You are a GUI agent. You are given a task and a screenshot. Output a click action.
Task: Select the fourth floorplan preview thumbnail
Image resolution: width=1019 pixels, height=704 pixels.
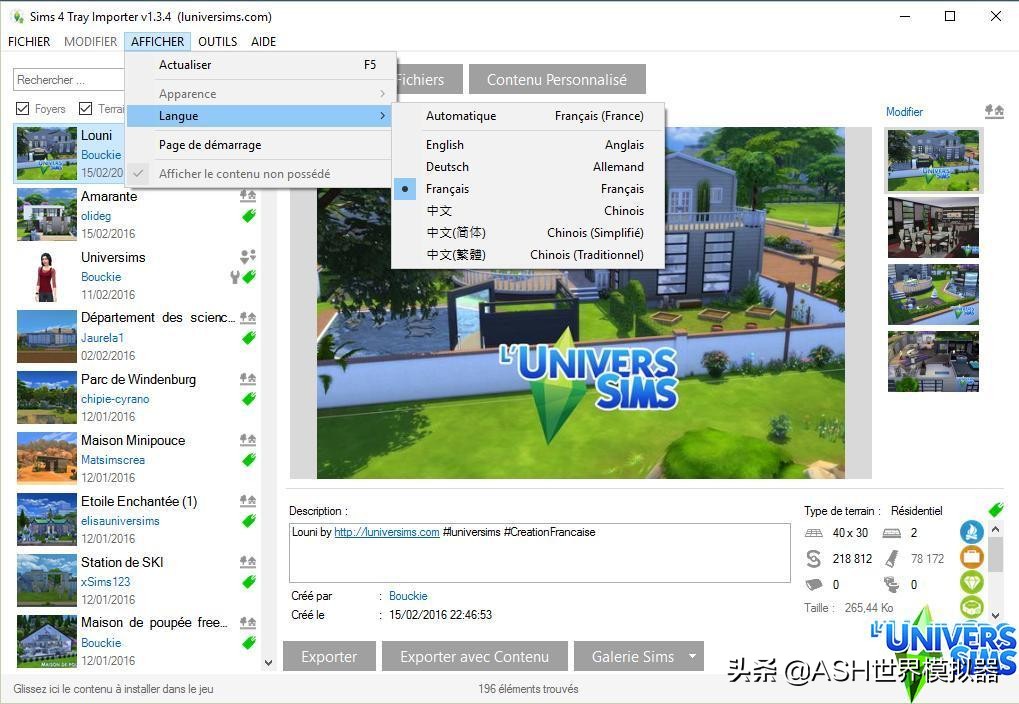[933, 361]
